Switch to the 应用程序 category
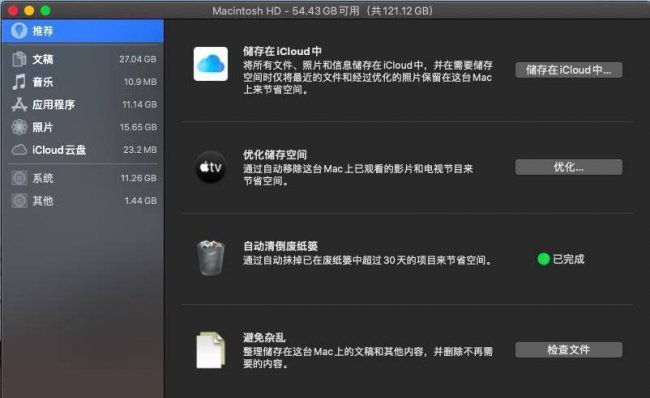Viewport: 650px width, 398px height. coord(82,104)
